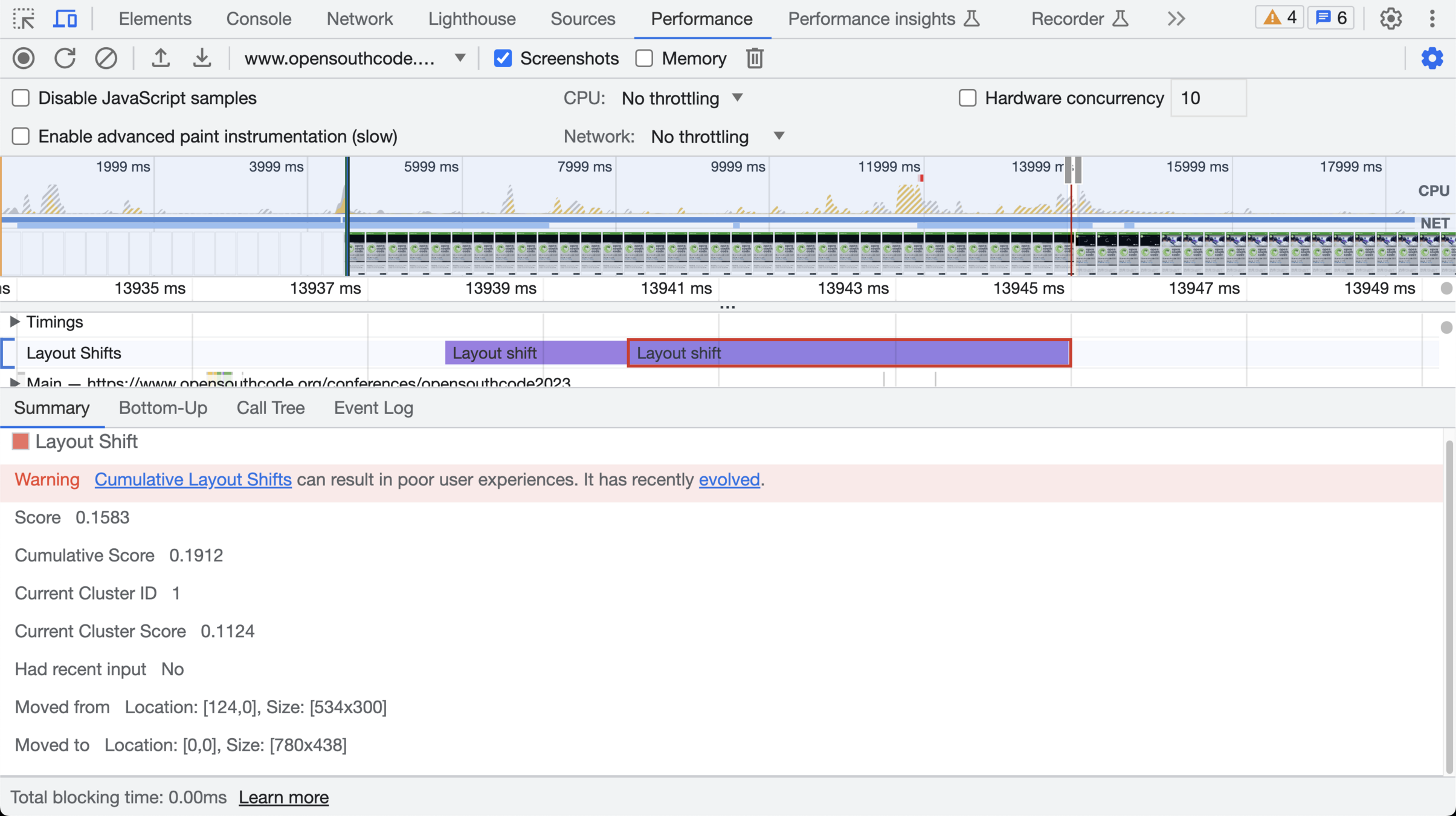Uncheck the Screenshots checkbox
Screen dimensions: 1456x816
503,59
